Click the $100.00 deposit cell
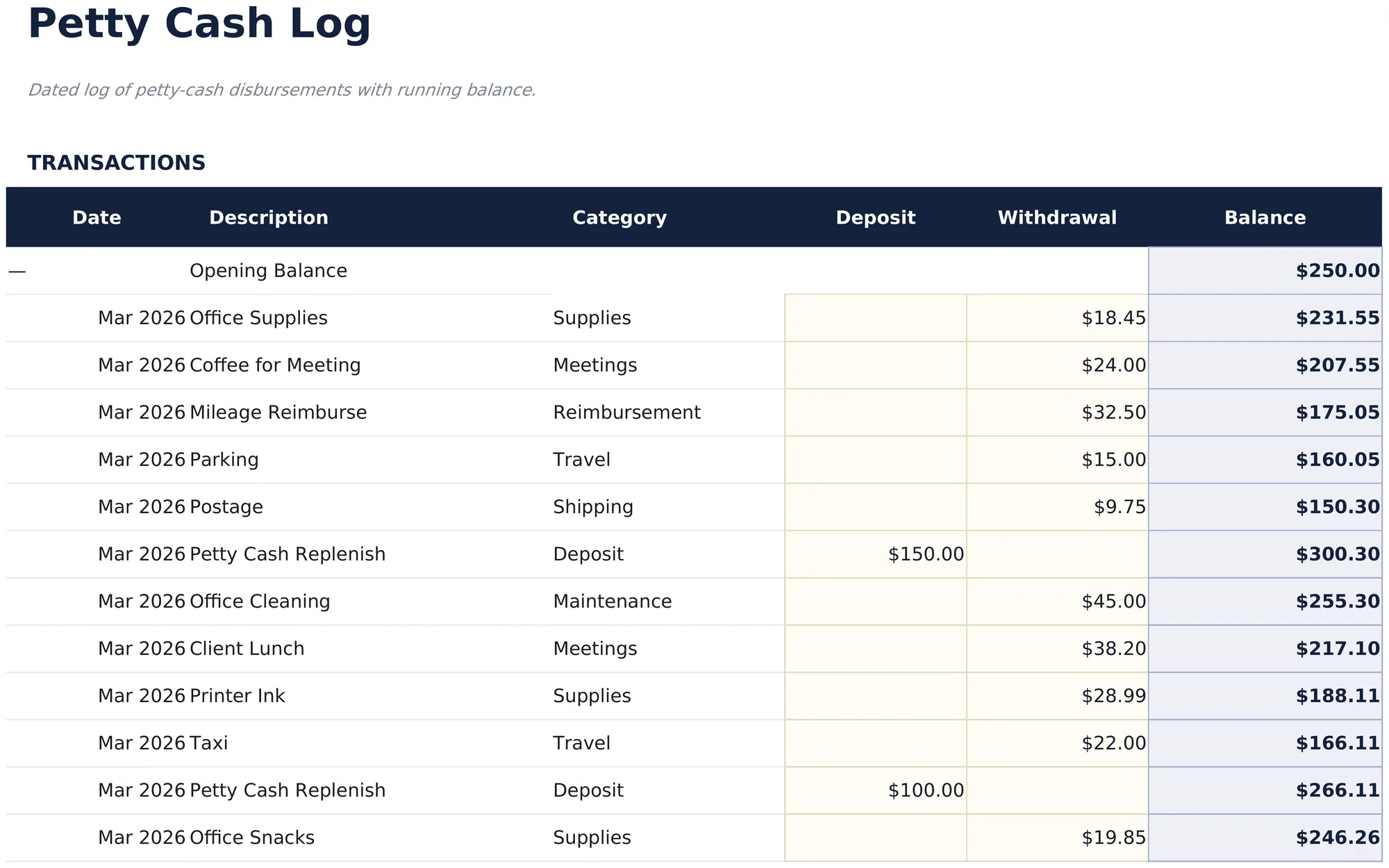The height and width of the screenshot is (868, 1389). click(876, 790)
